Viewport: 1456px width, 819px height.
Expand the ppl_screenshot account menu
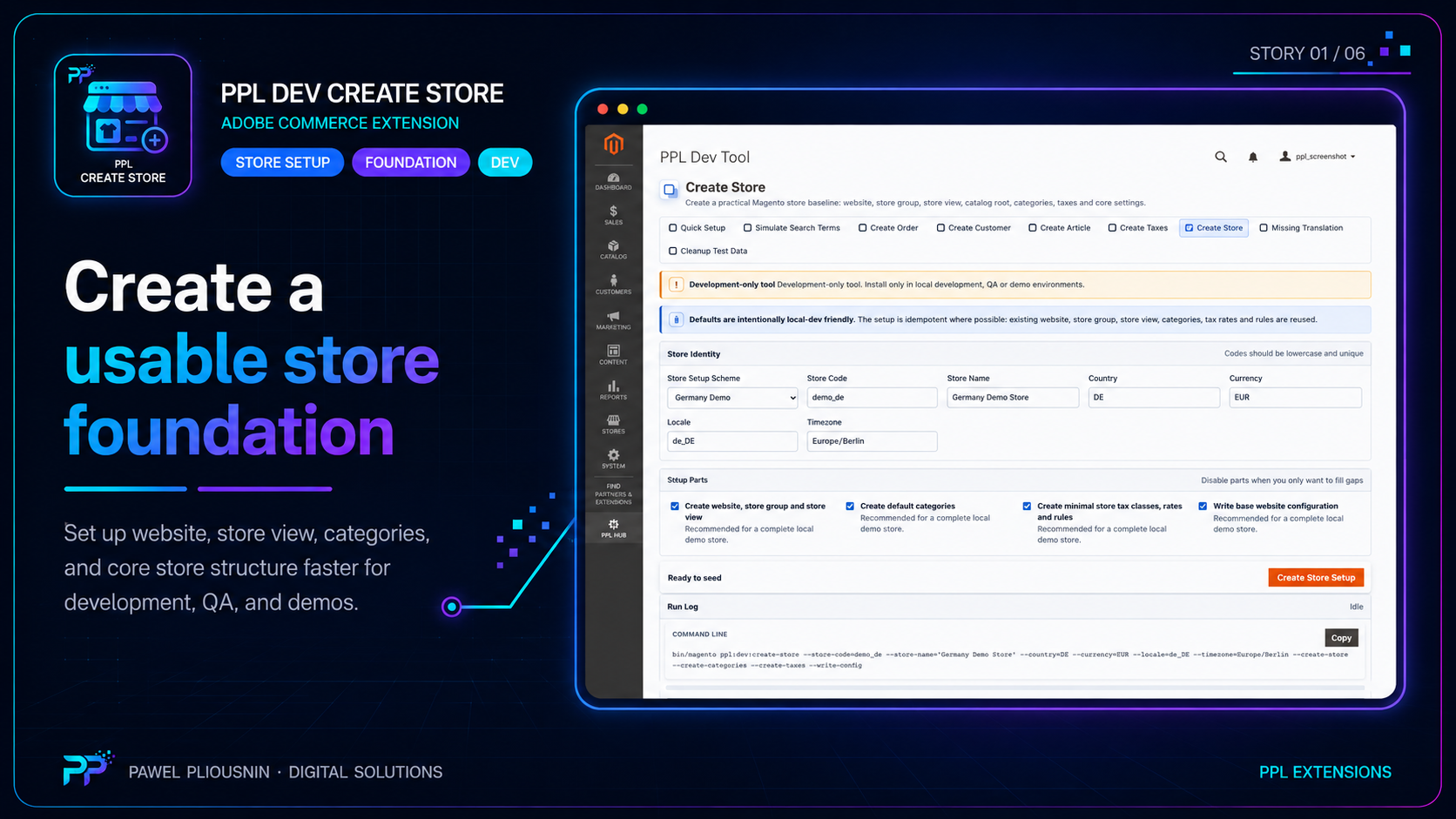[1318, 157]
